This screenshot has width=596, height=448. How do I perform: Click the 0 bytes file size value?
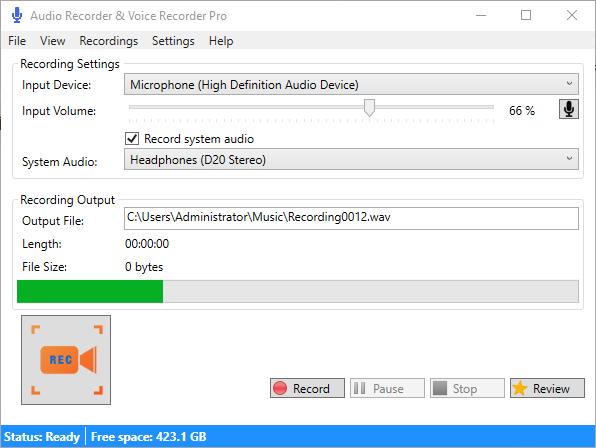[144, 267]
